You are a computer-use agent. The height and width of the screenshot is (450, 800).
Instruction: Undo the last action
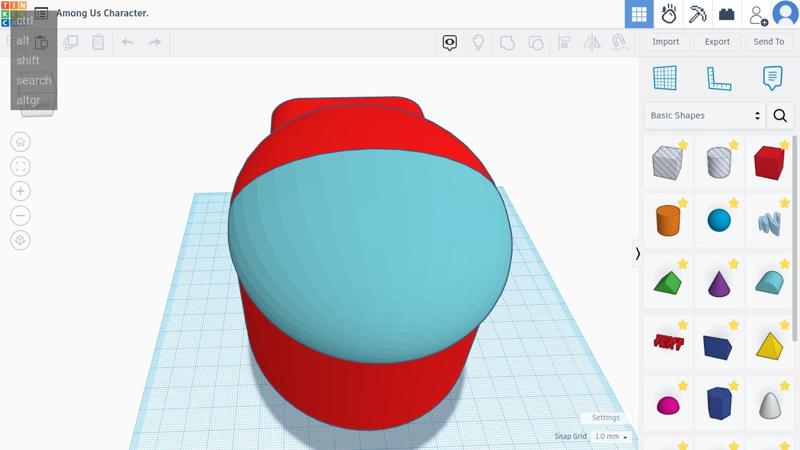click(x=128, y=42)
